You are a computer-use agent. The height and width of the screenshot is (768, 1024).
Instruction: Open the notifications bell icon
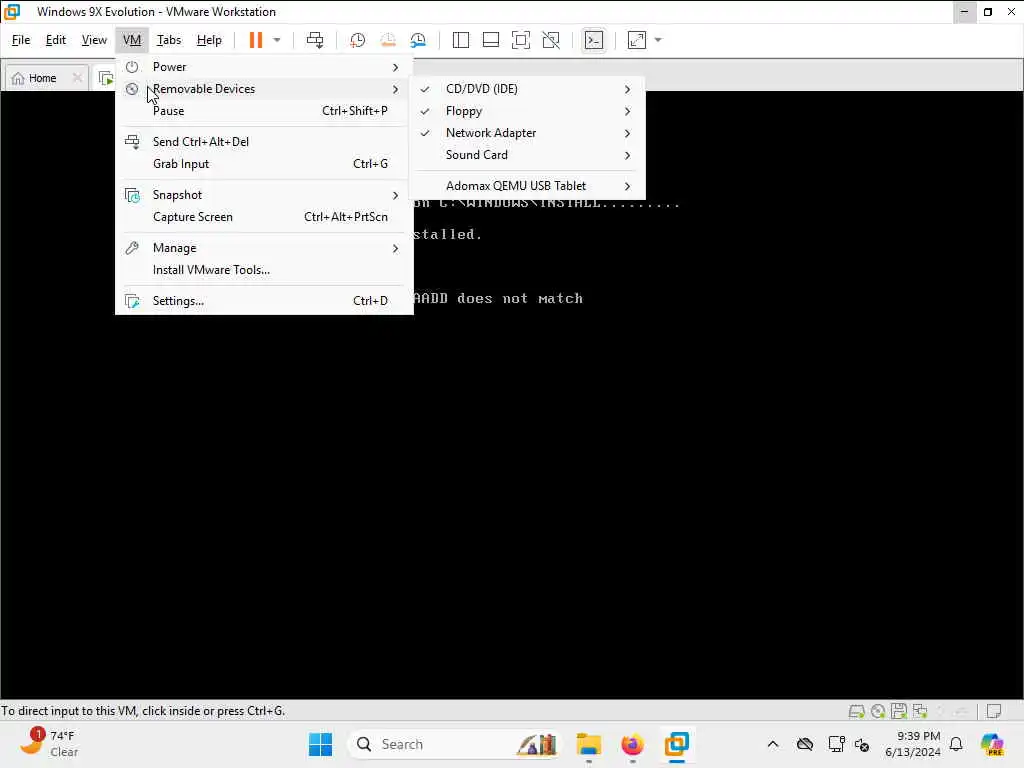tap(956, 744)
